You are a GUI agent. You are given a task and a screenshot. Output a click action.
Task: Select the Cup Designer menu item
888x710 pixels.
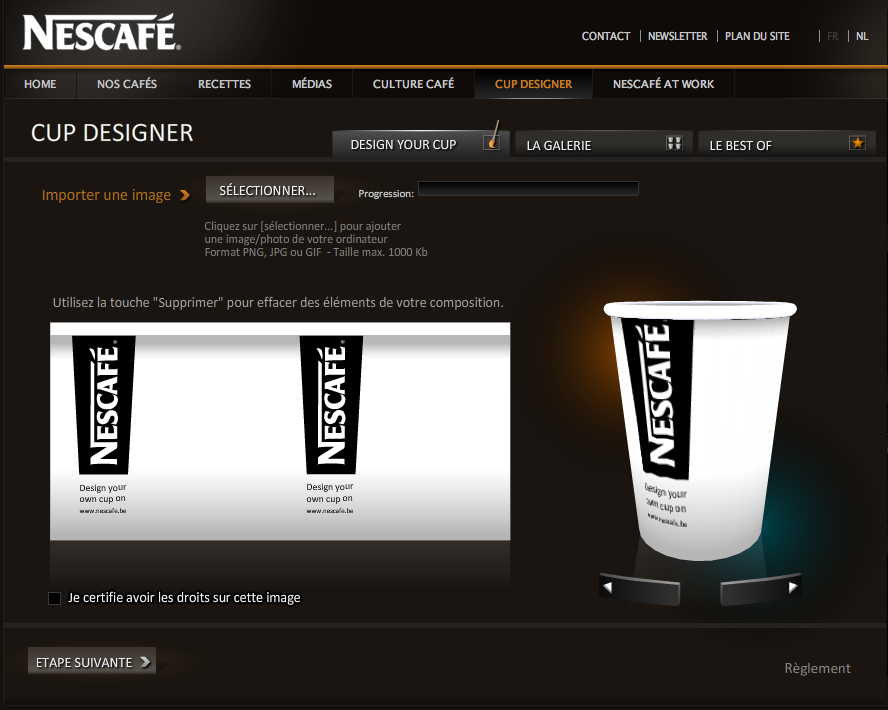click(533, 84)
